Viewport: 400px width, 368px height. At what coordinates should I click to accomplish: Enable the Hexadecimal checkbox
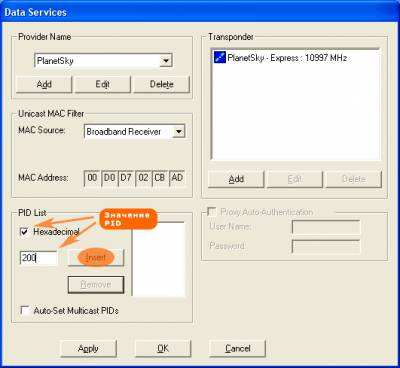click(24, 232)
